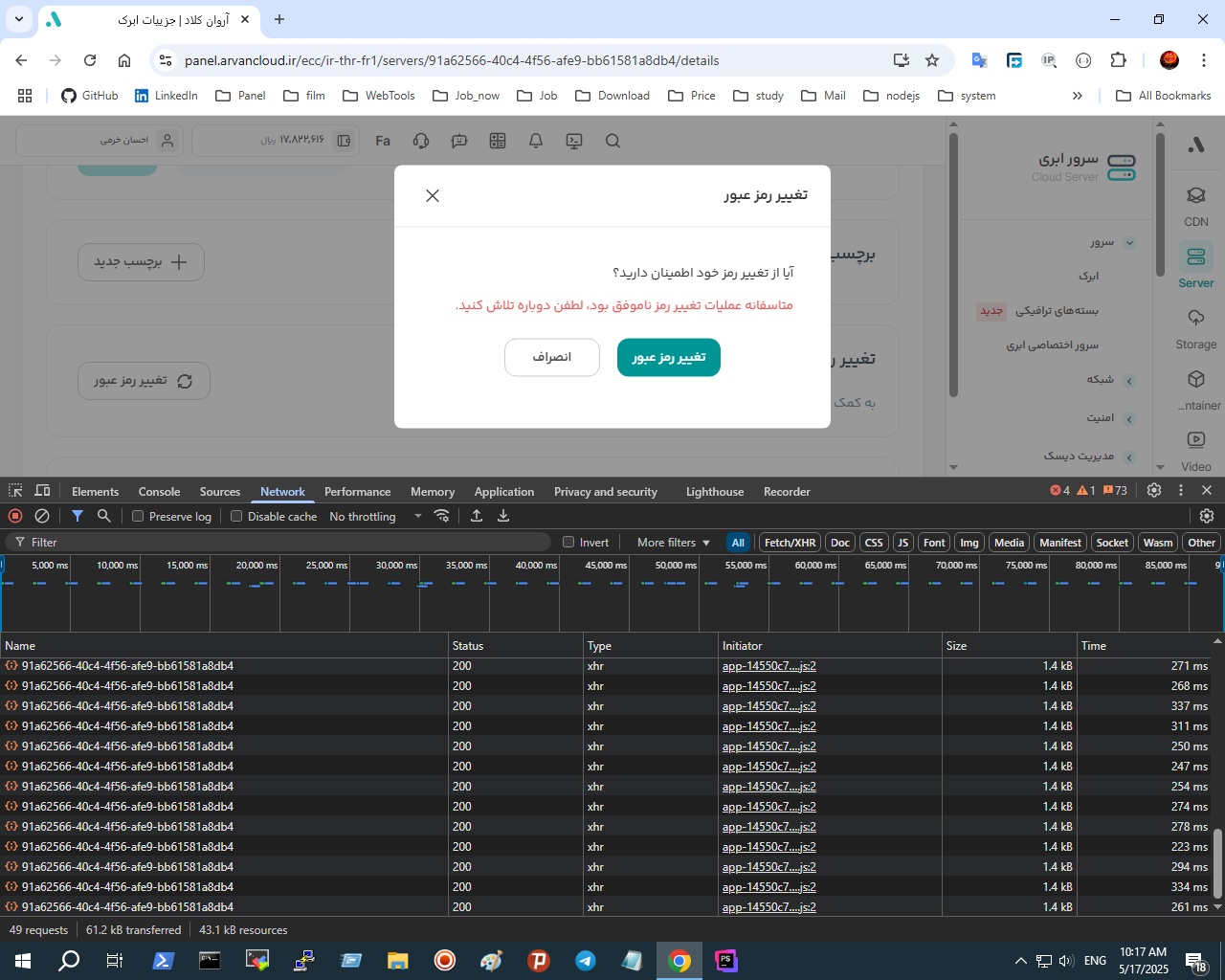Image resolution: width=1225 pixels, height=980 pixels.
Task: Enable the Preserve log checkbox
Action: [138, 516]
